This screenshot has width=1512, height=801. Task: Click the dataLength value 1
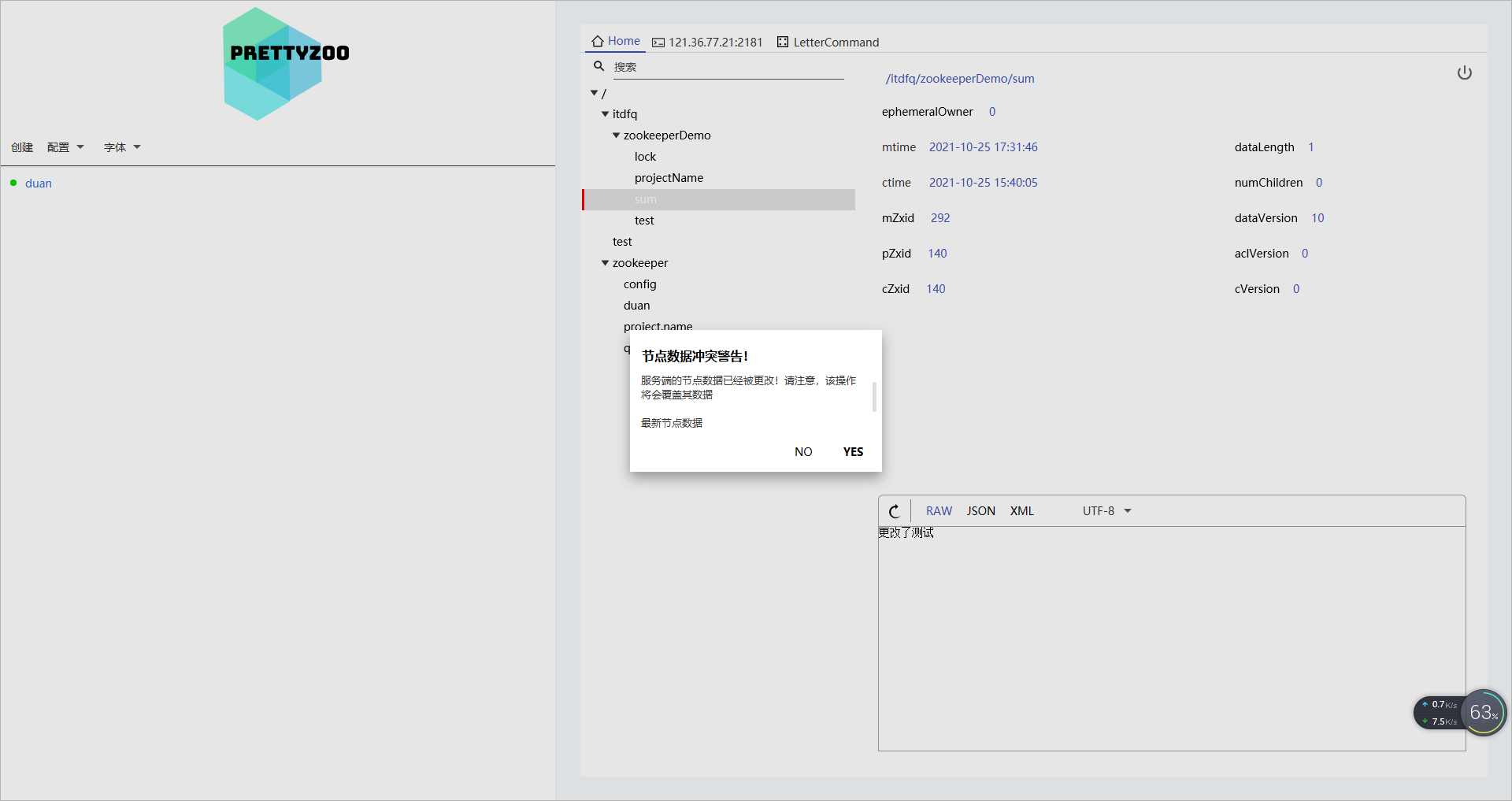(x=1311, y=147)
